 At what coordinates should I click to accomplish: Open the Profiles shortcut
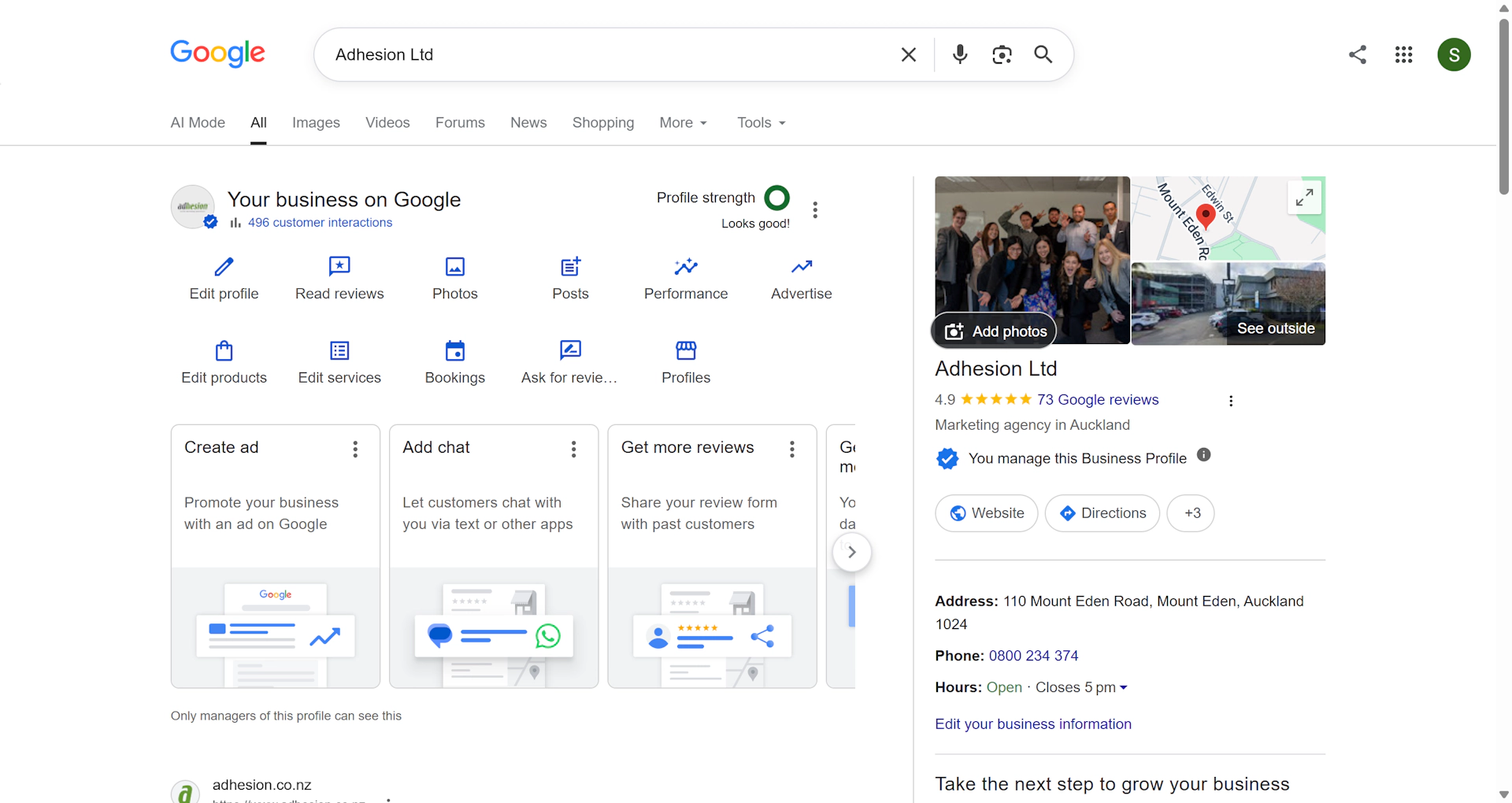pos(686,363)
